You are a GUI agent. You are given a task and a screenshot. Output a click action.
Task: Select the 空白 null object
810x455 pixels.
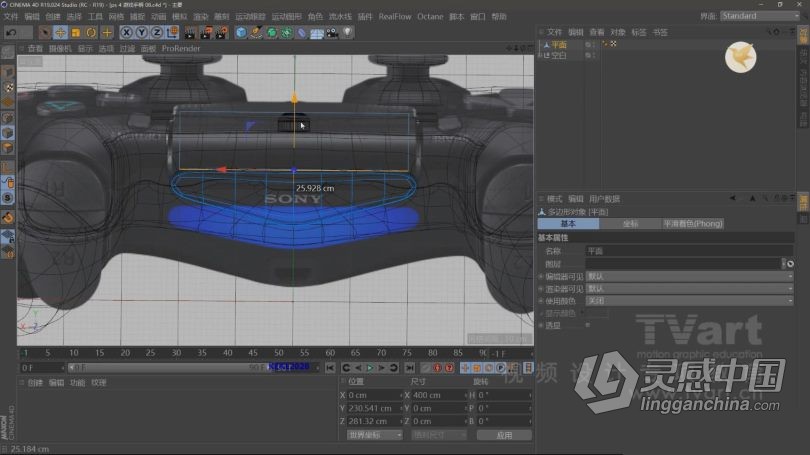click(559, 55)
